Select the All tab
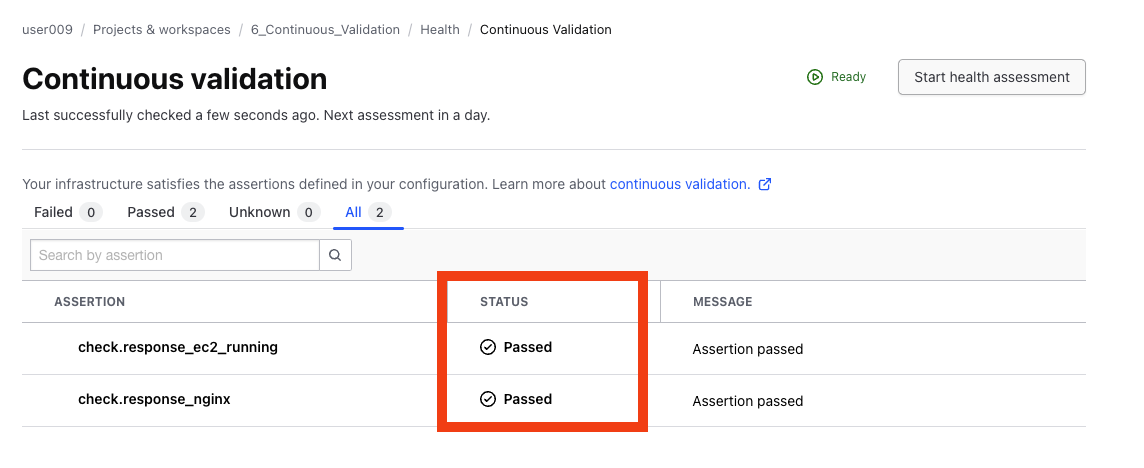Screen dimensions: 1144x468 click(367, 212)
